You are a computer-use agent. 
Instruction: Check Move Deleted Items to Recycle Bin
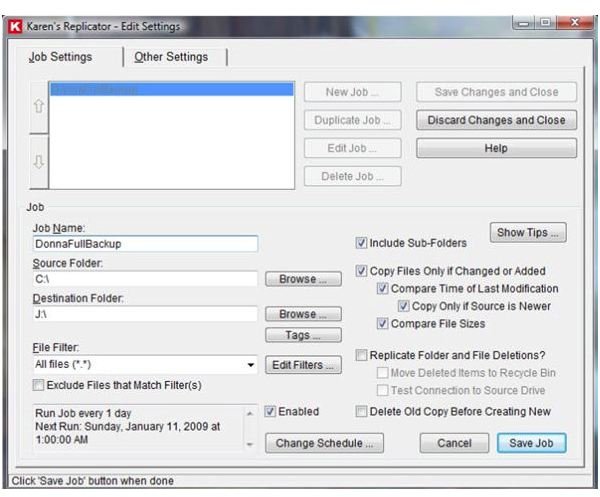tap(382, 373)
